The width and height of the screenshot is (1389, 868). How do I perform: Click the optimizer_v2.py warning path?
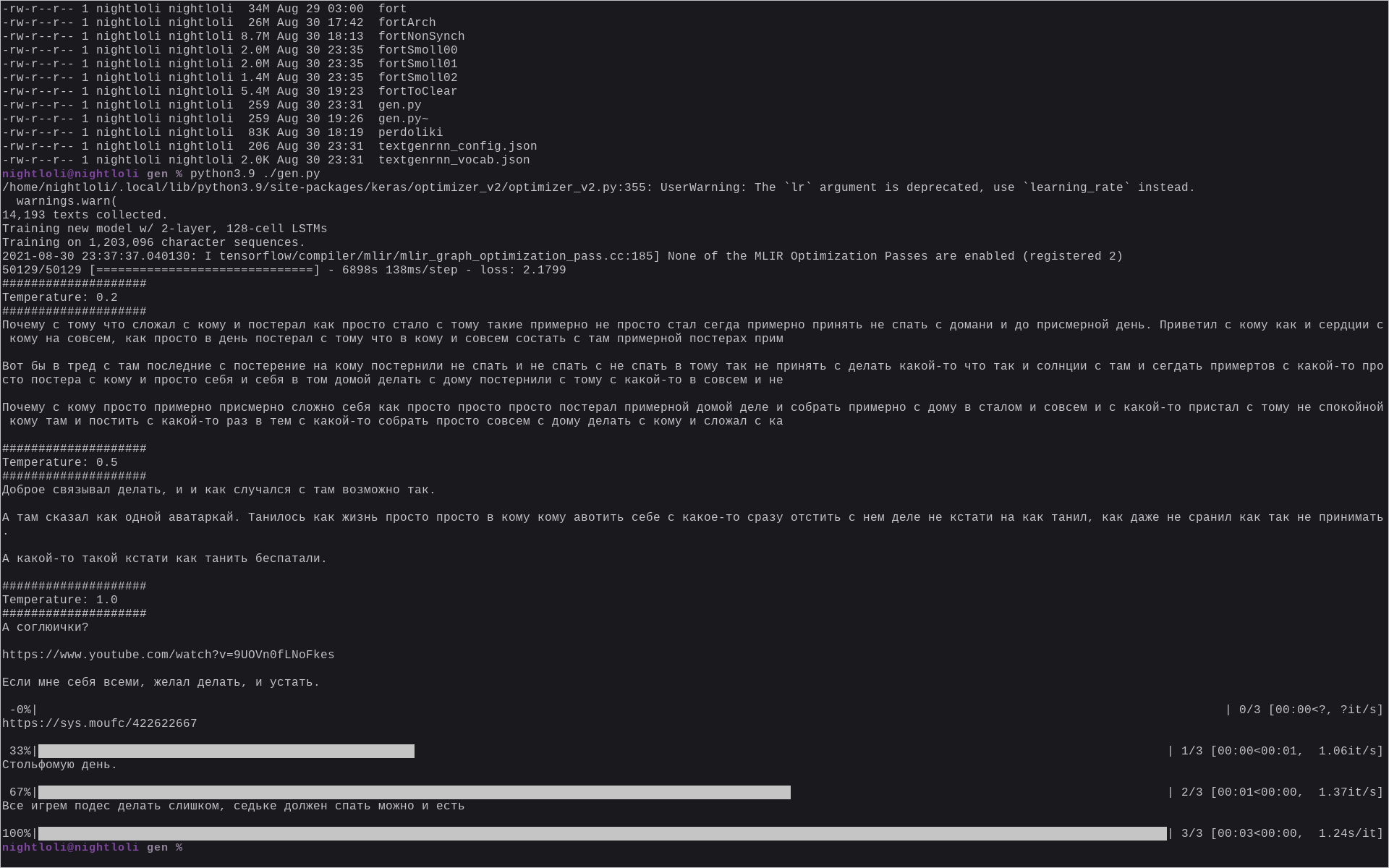point(326,187)
